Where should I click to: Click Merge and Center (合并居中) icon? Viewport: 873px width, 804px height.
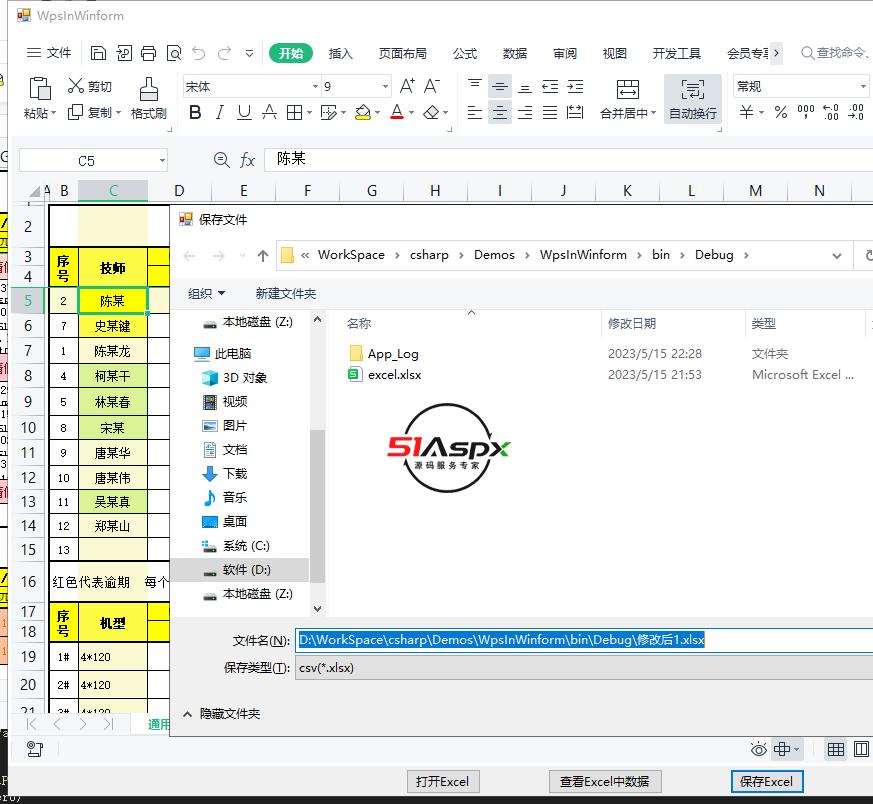click(627, 89)
